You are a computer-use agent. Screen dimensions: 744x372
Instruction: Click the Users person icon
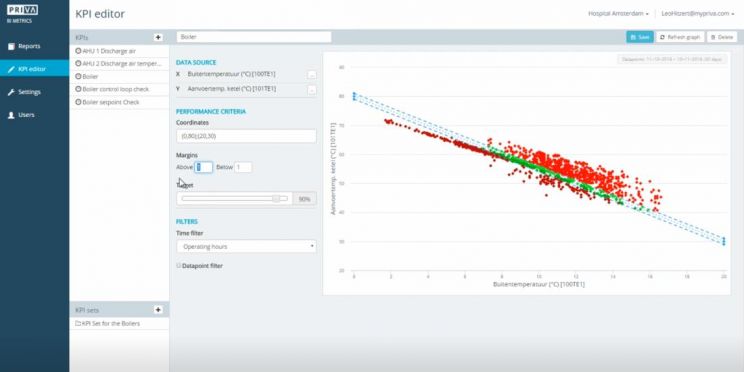(11, 115)
